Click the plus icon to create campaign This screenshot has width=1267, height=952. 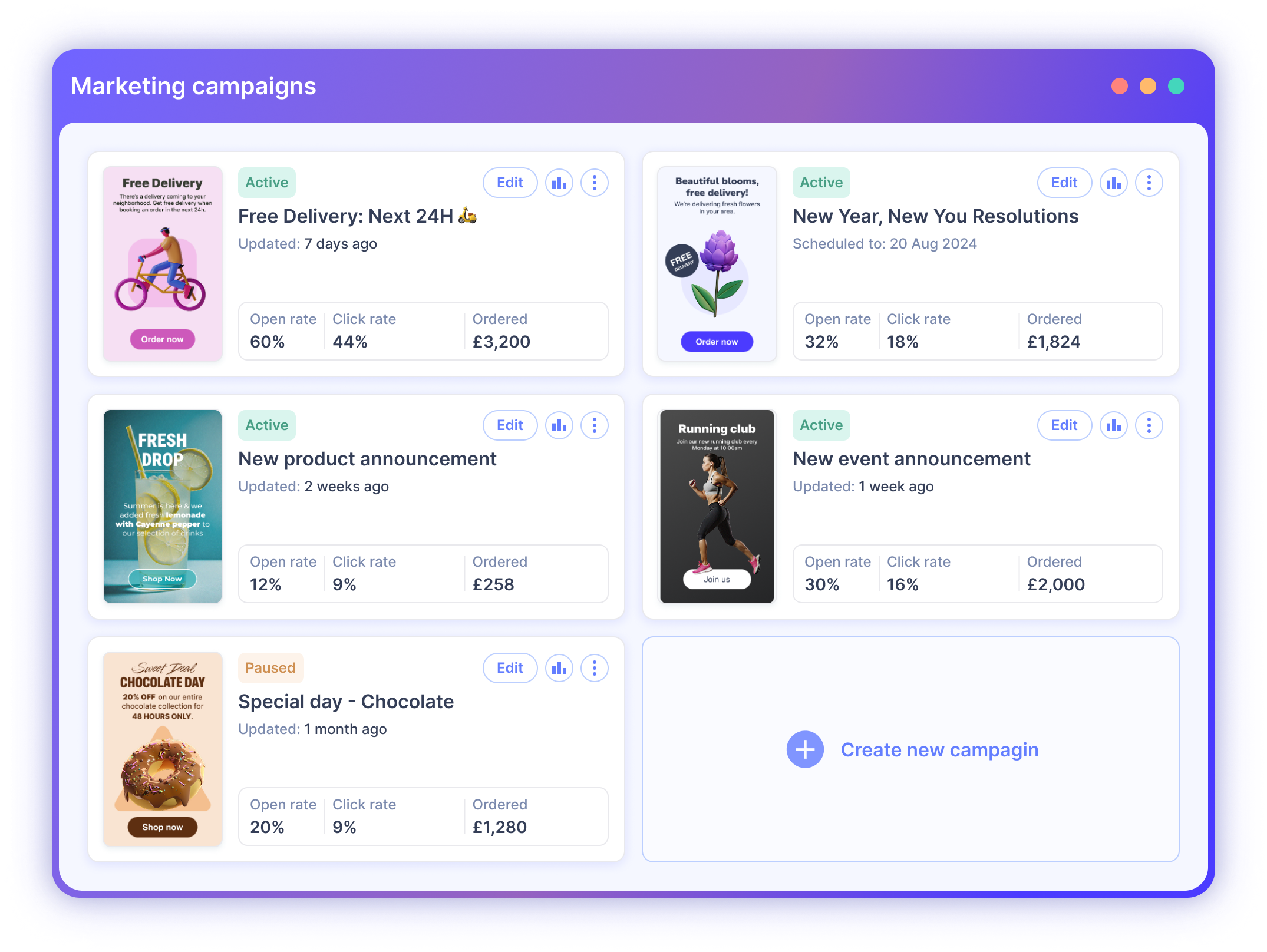(x=805, y=749)
